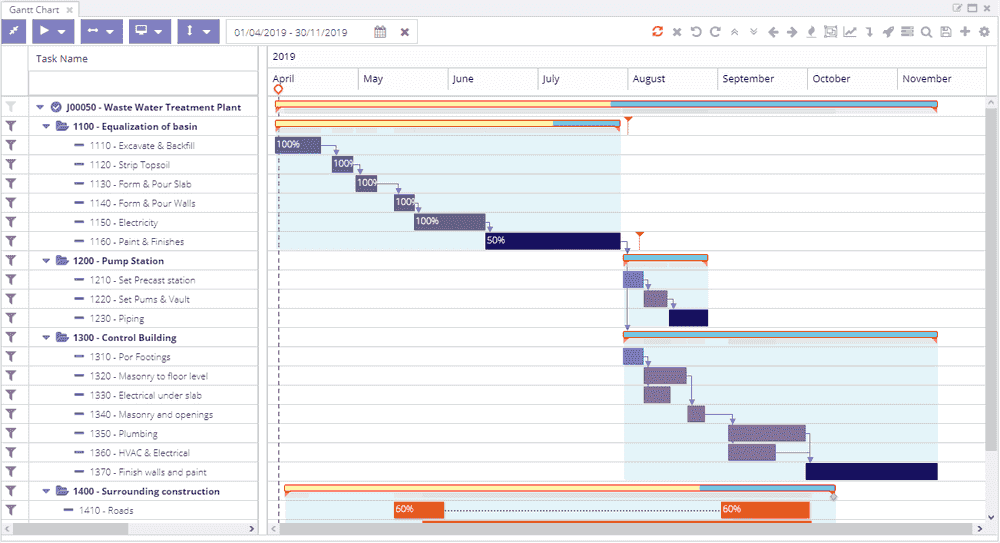The image size is (1000, 543).
Task: Open the vertical arrows dropdown button
Action: [x=198, y=31]
